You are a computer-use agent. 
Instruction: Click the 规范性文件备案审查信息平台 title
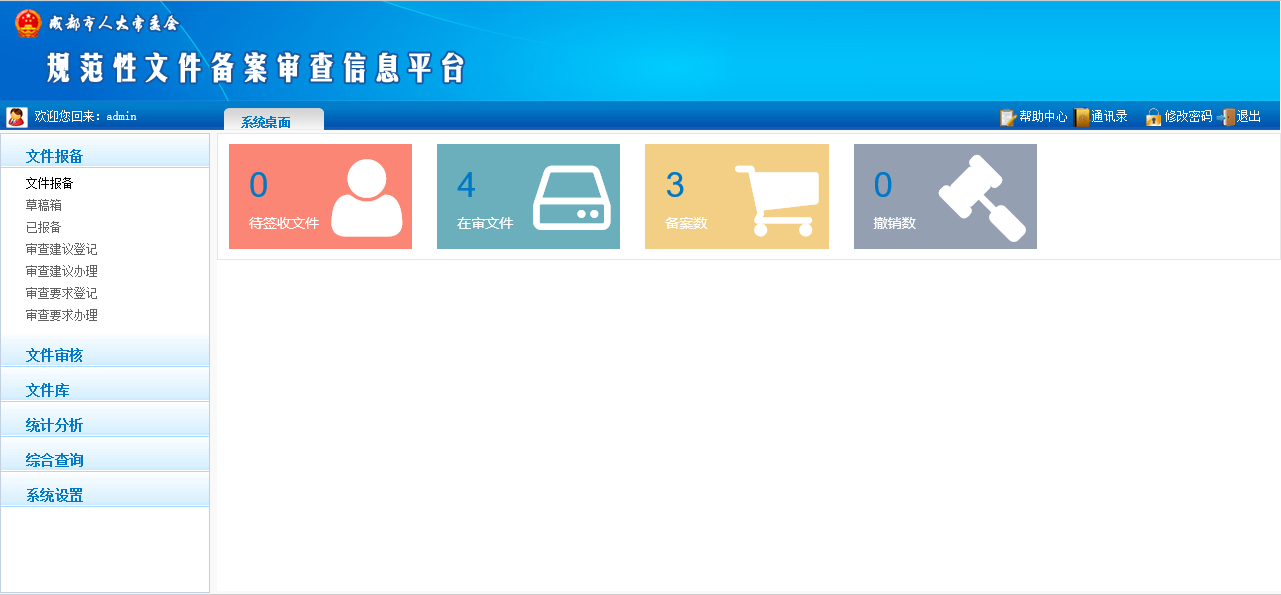pyautogui.click(x=257, y=67)
